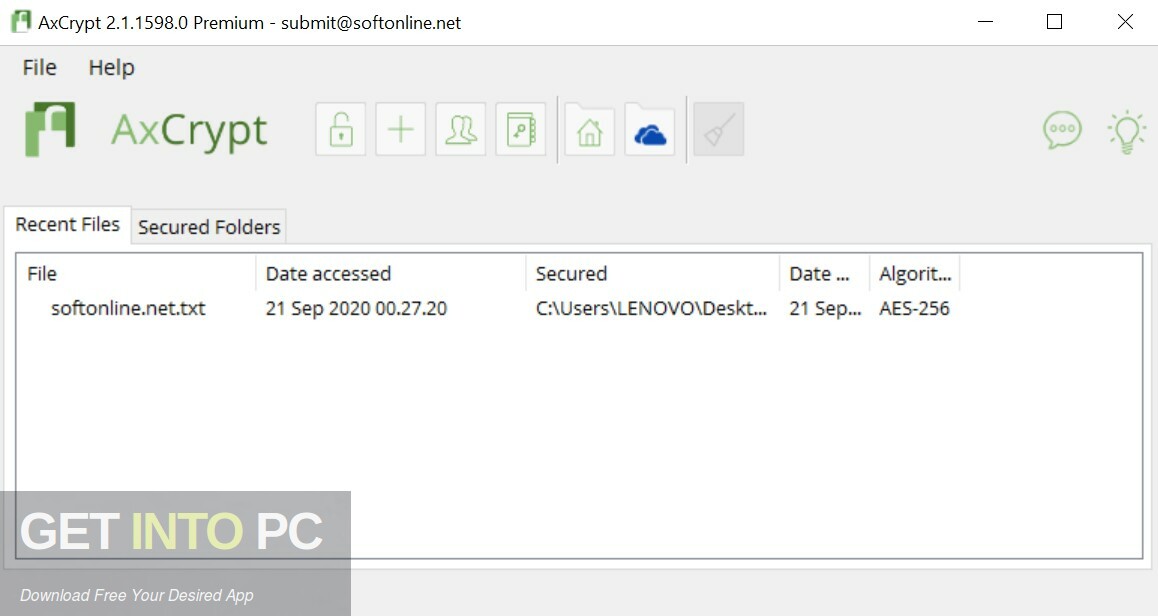
Task: Sort by the File column header
Action: (136, 273)
